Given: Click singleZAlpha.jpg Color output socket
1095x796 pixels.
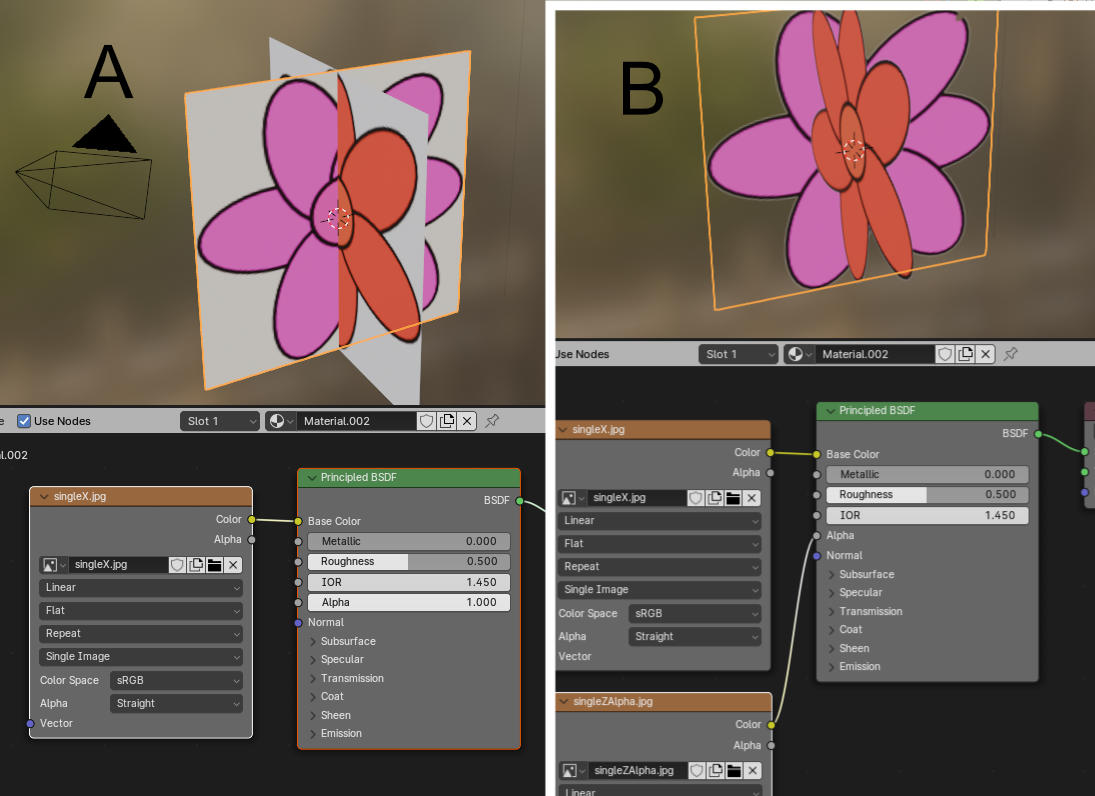Looking at the screenshot, I should pyautogui.click(x=771, y=725).
